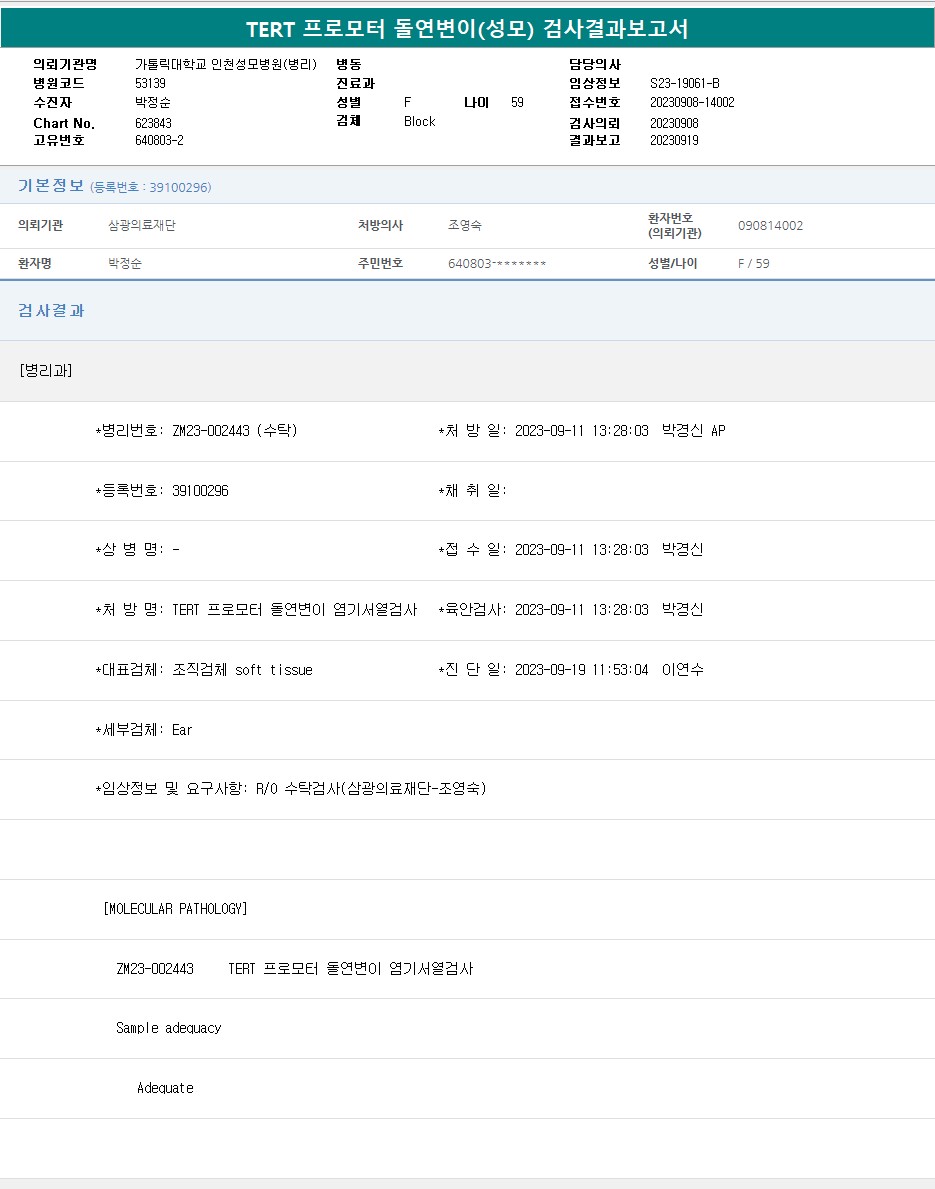Click the 의뢰기관 name 삼광의료재단
The image size is (935, 1189).
(x=142, y=226)
